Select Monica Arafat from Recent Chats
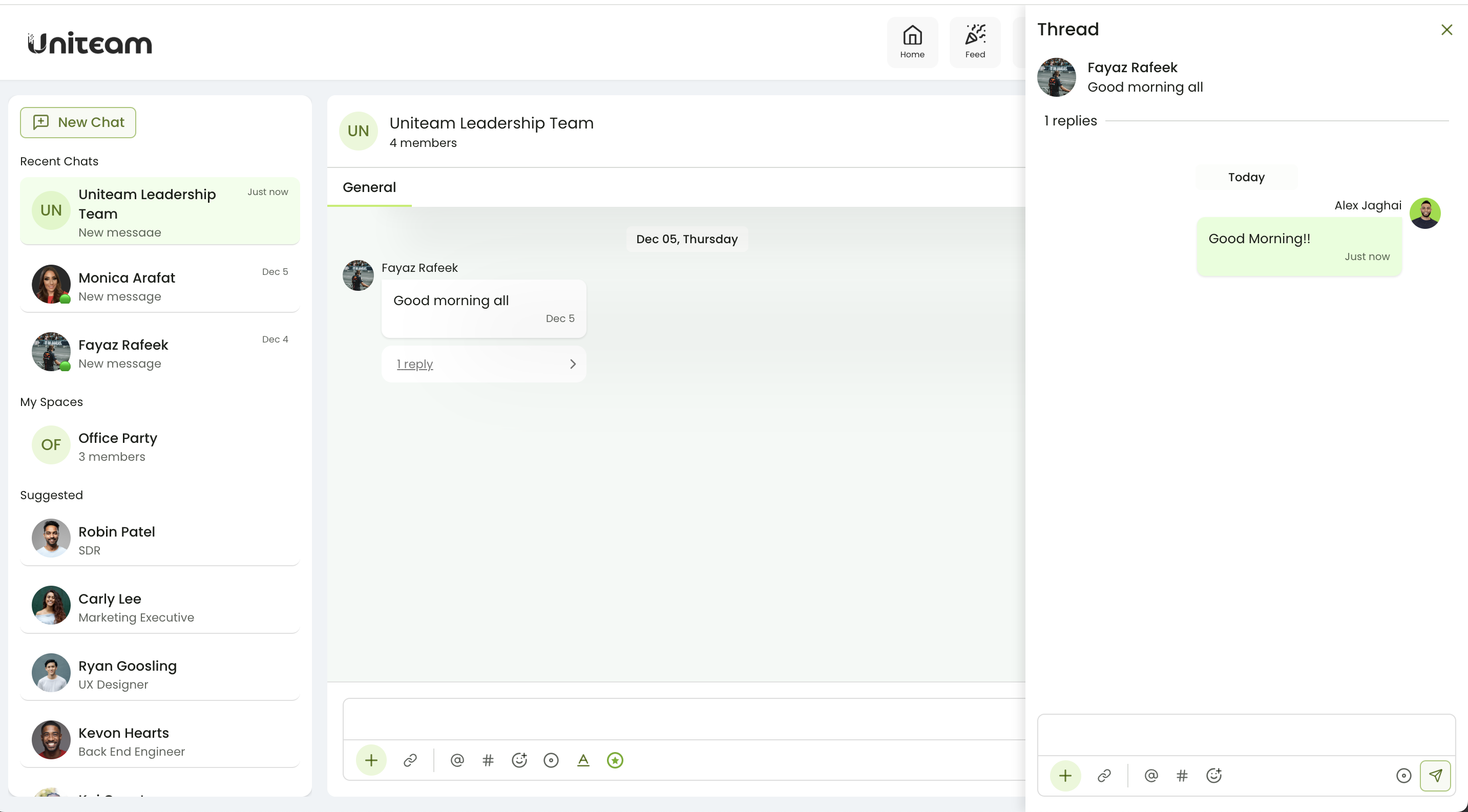 coord(160,285)
